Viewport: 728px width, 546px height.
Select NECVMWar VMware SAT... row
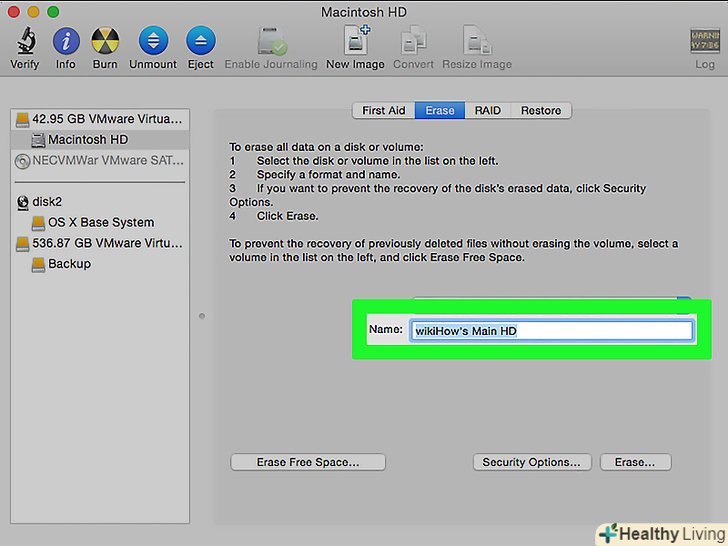100,161
